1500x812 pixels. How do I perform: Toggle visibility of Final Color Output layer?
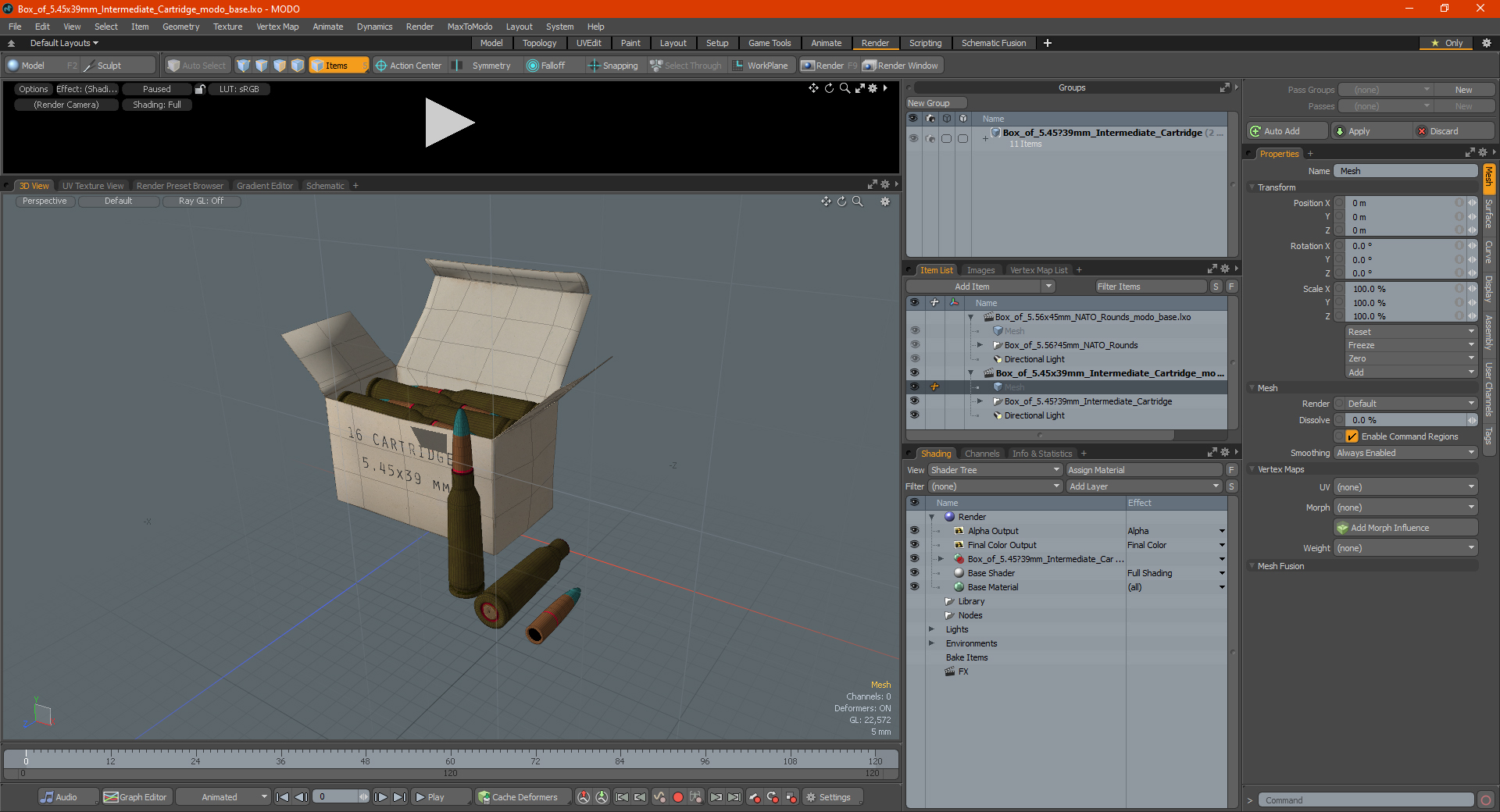[x=915, y=545]
